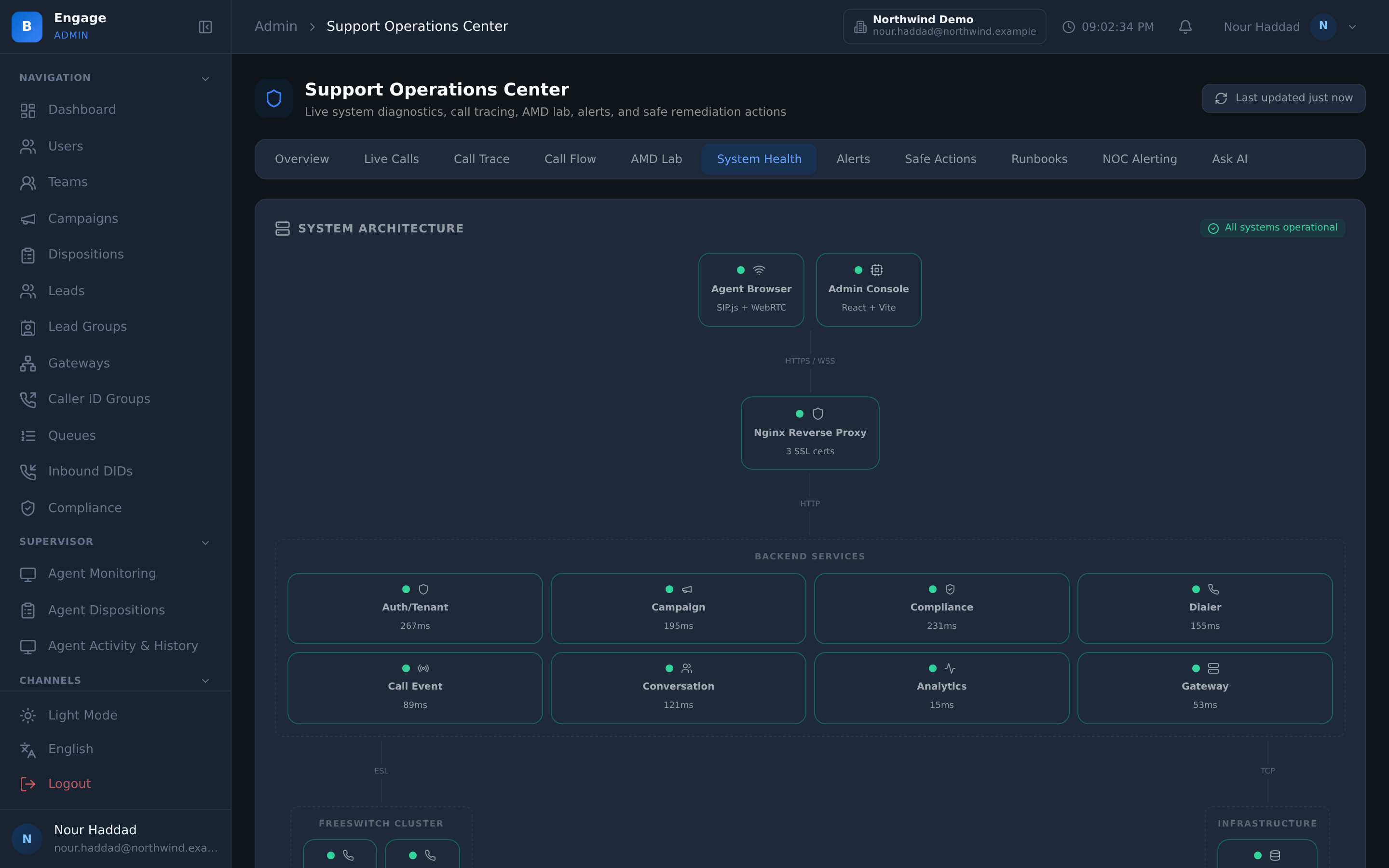Select the Campaign service card
1389x868 pixels.
[679, 609]
